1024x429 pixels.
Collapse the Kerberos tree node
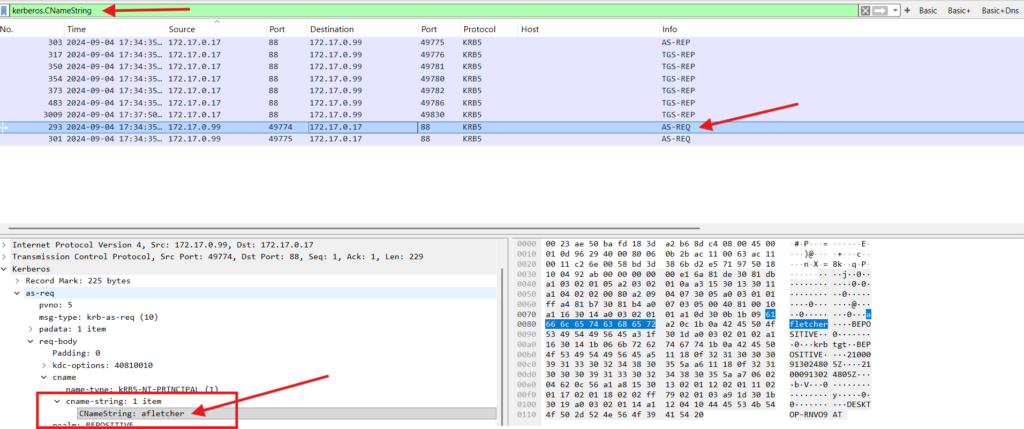click(5, 268)
